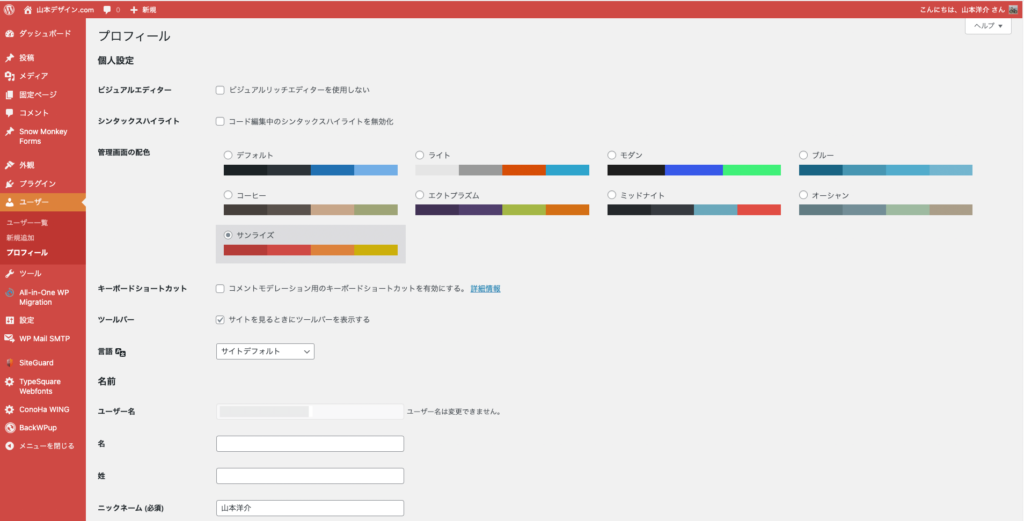
Task: Select the モダン color scheme radio
Action: (612, 155)
